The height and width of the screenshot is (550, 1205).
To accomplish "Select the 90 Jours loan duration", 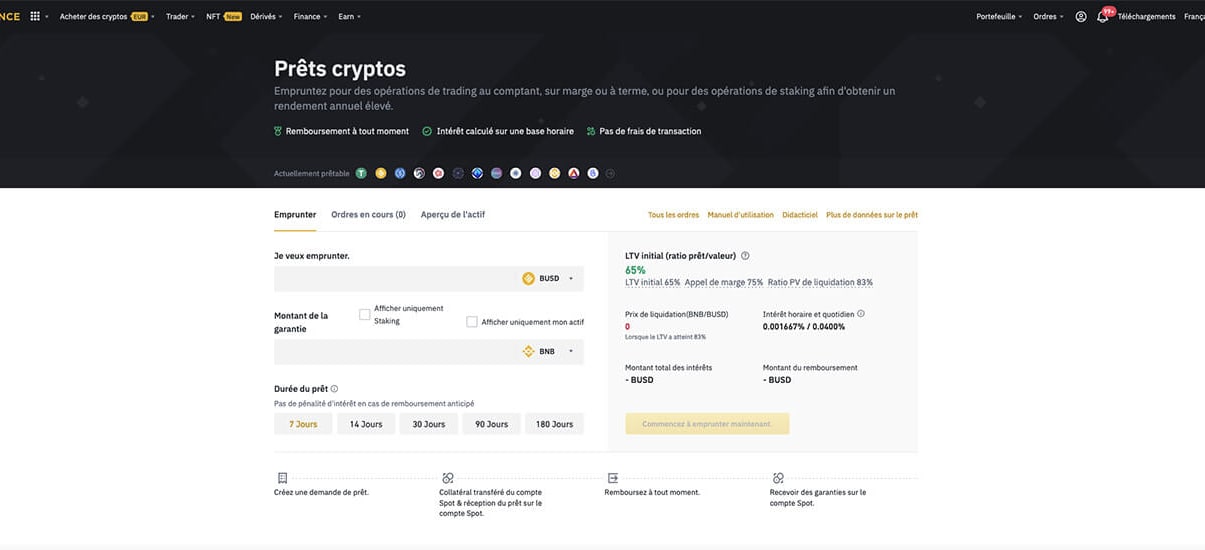I will 491,424.
